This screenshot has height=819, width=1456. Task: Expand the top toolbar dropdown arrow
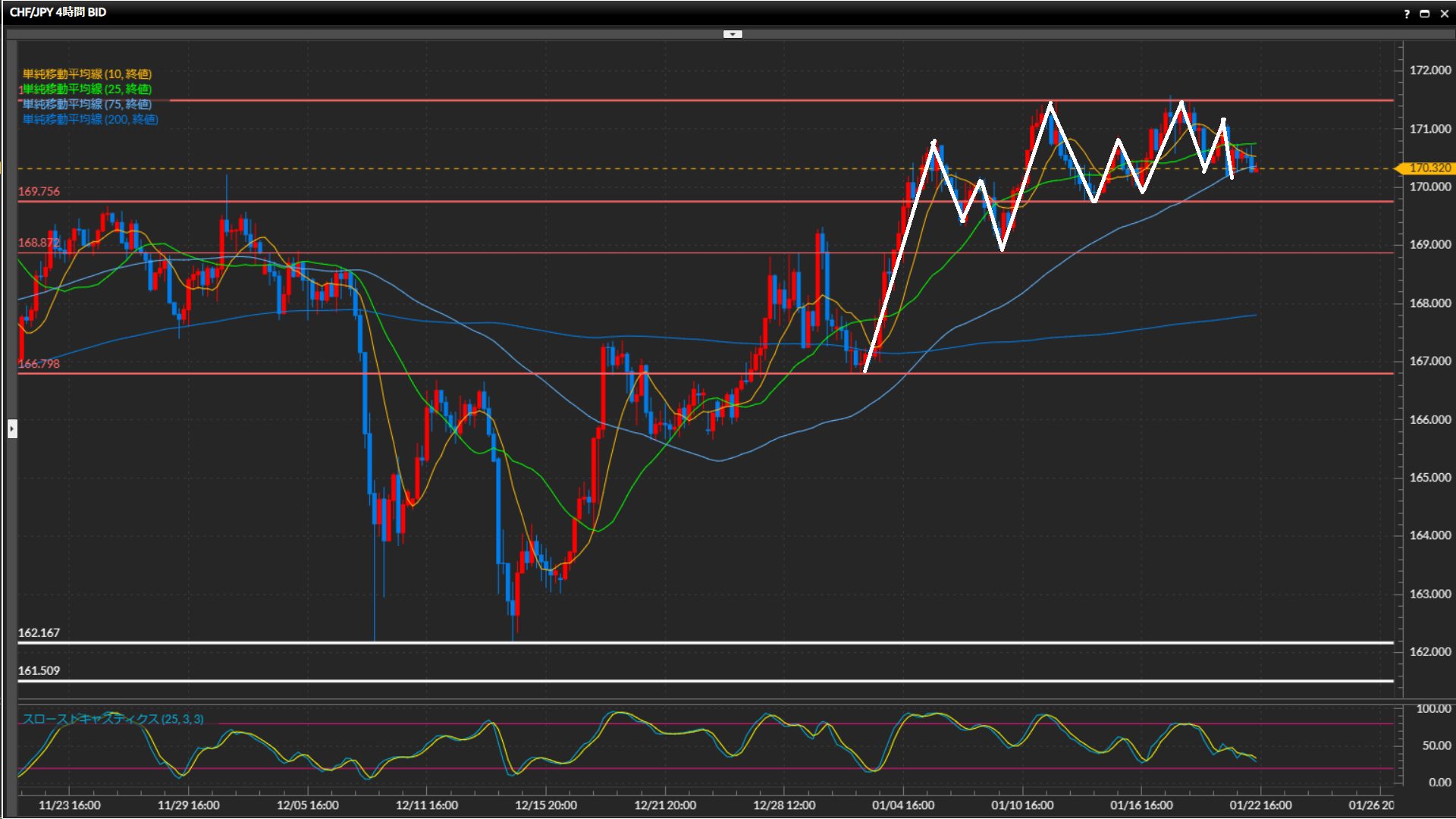[733, 34]
